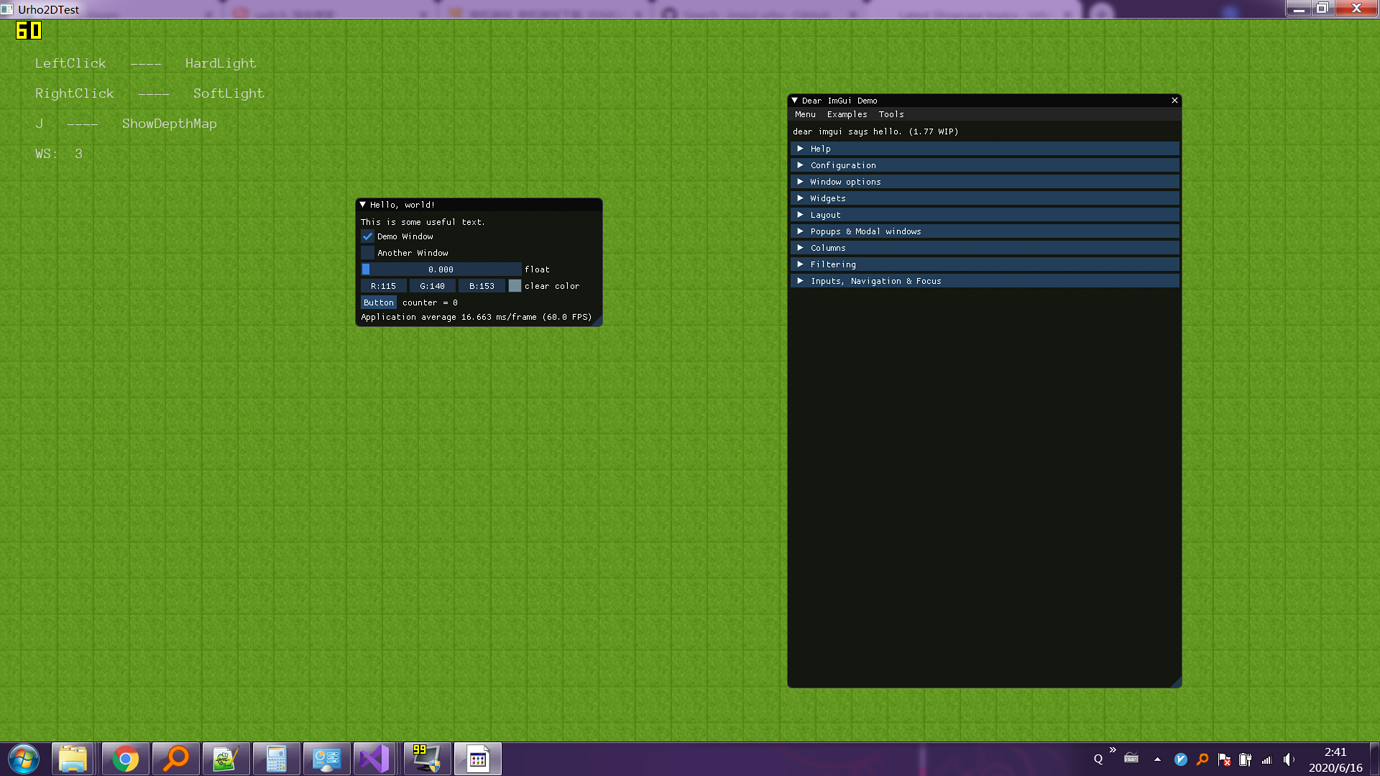The width and height of the screenshot is (1380, 776).
Task: Click the 'WS: 3' text
Action: click(59, 154)
